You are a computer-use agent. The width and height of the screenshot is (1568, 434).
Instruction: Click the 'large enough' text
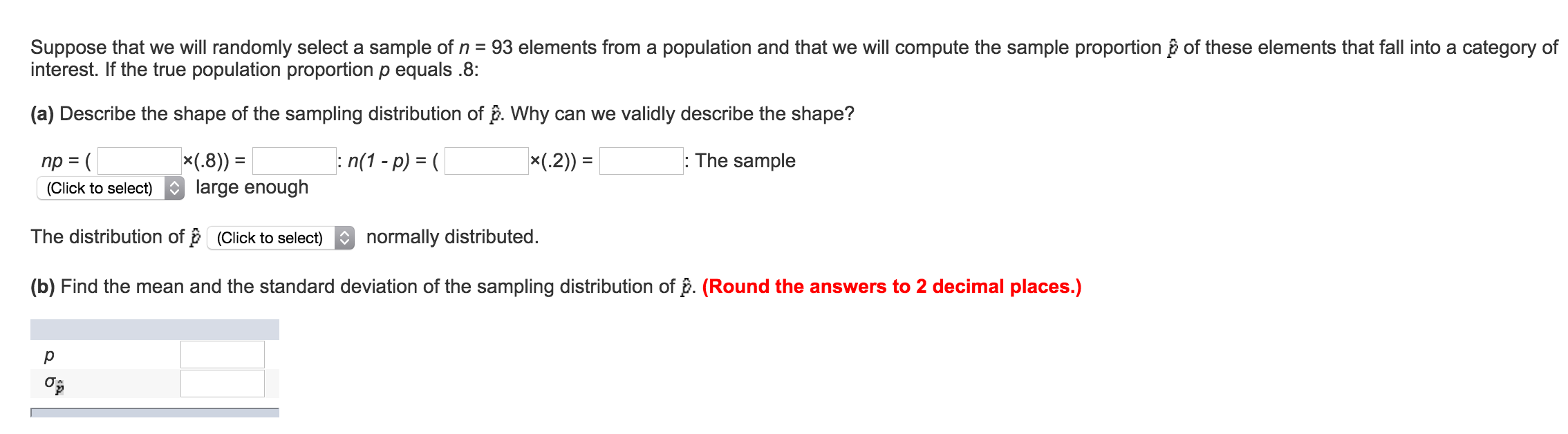252,187
